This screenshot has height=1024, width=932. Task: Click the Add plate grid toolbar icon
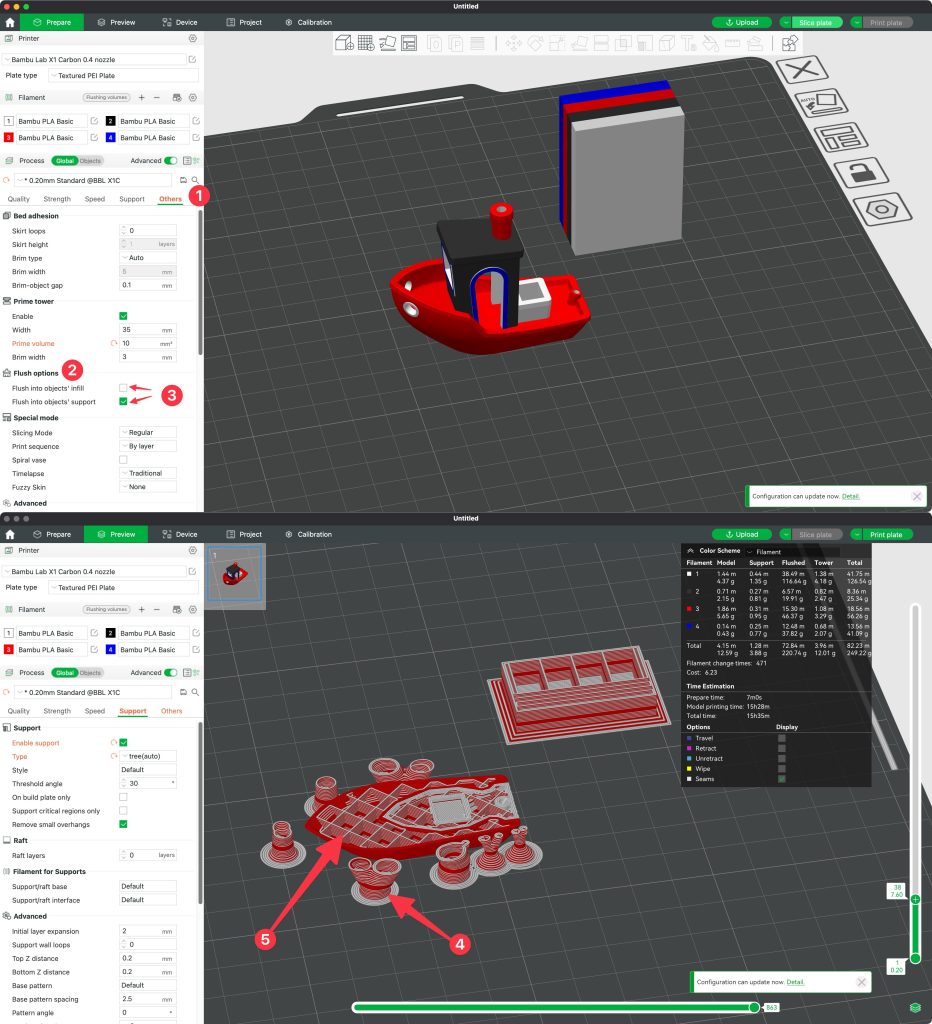click(365, 43)
